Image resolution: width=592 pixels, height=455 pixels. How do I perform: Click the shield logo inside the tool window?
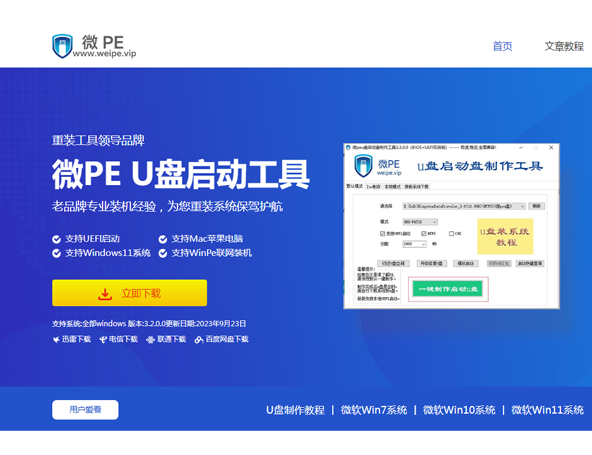(x=363, y=166)
